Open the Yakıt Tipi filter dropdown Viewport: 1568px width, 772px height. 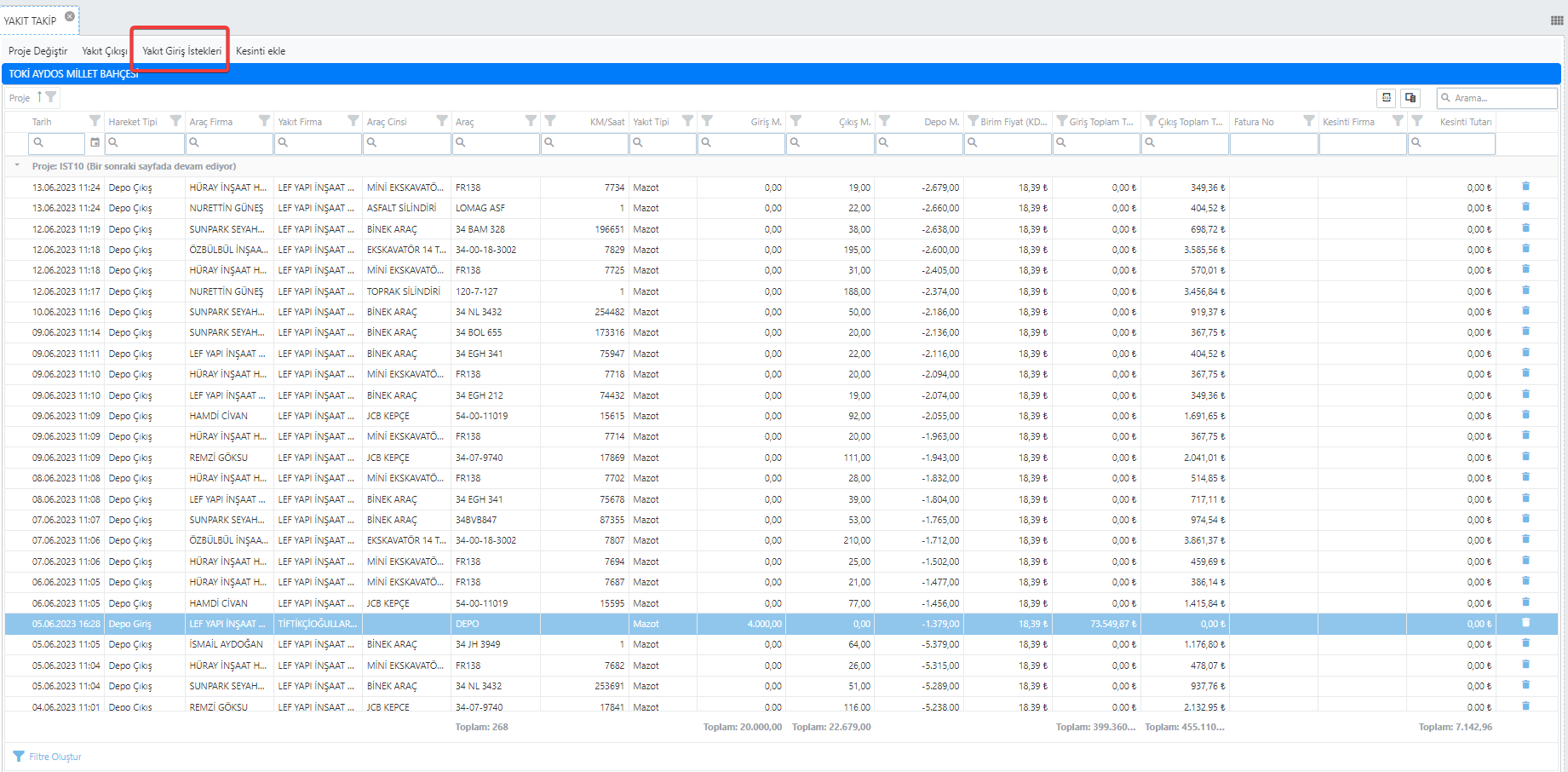[687, 121]
